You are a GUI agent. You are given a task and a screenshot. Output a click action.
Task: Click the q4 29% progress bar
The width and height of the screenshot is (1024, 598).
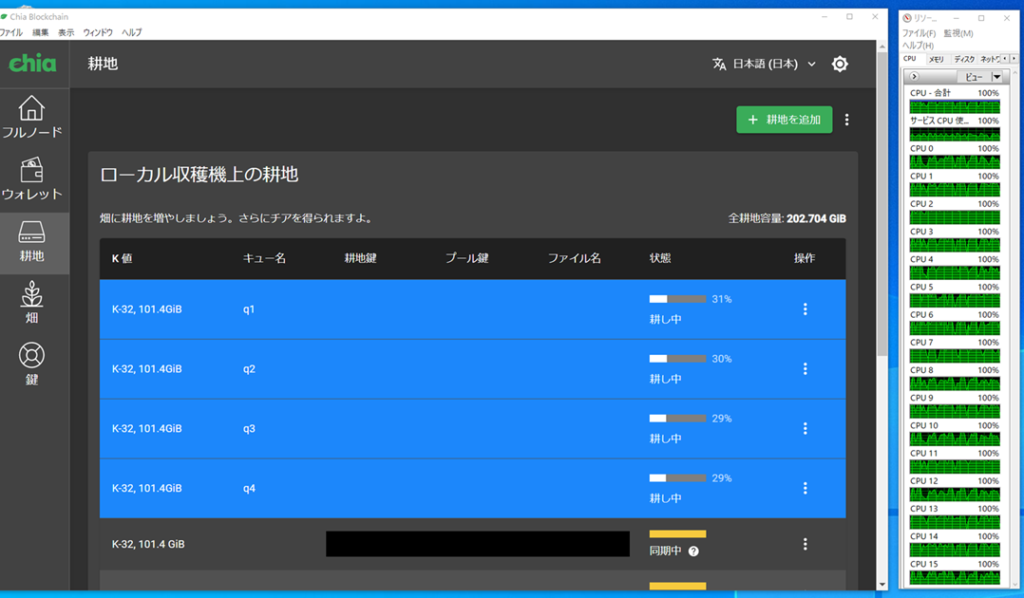click(x=677, y=478)
